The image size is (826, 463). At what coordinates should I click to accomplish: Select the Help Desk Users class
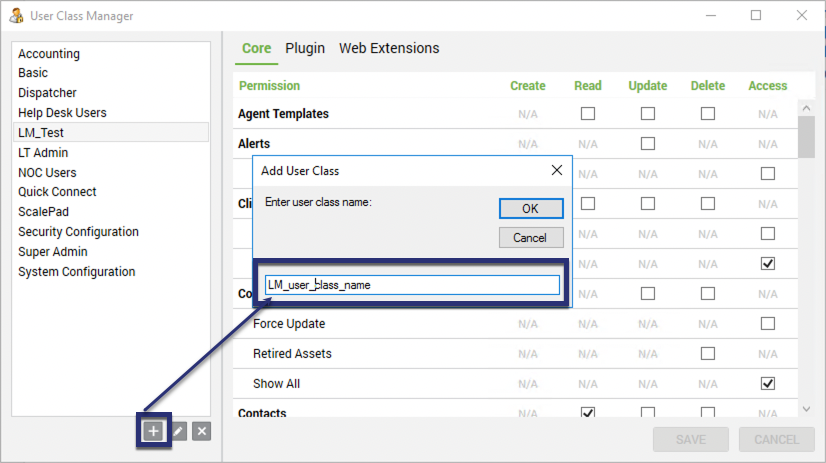[62, 113]
